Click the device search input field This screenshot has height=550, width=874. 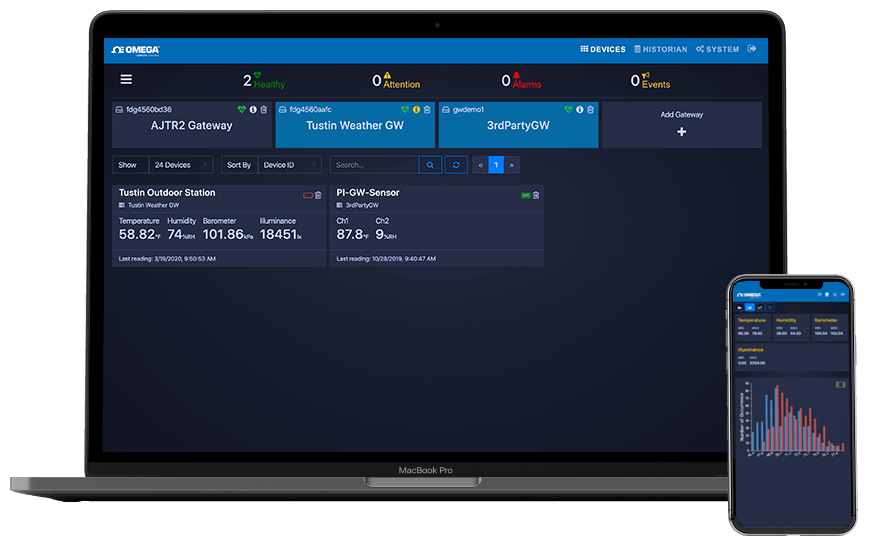[374, 165]
